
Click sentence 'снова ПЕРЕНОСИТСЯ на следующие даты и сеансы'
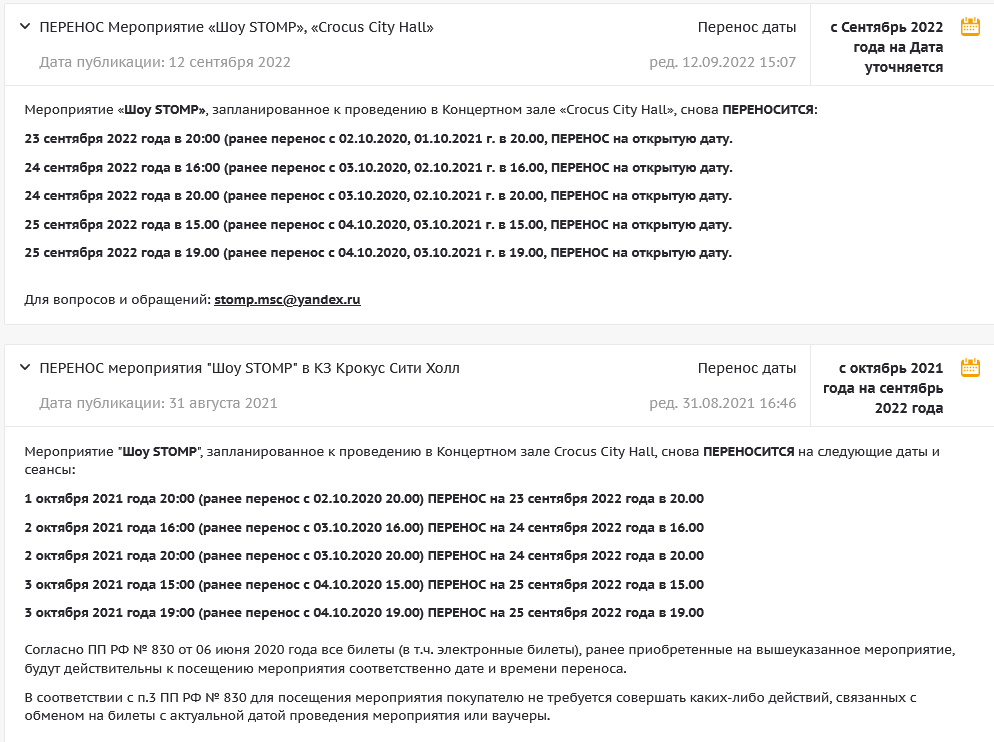pos(482,460)
